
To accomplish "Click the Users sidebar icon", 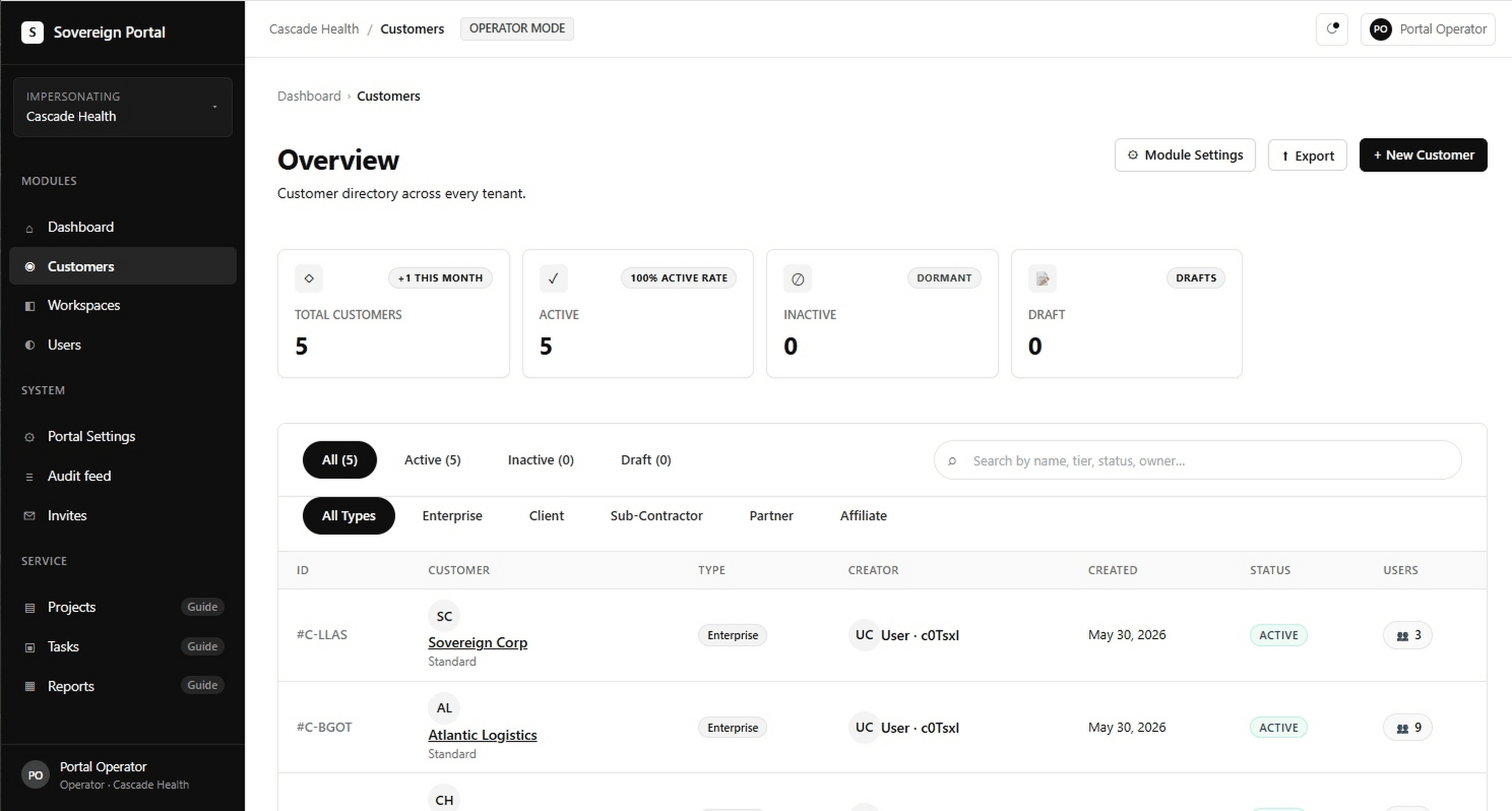I will [29, 346].
